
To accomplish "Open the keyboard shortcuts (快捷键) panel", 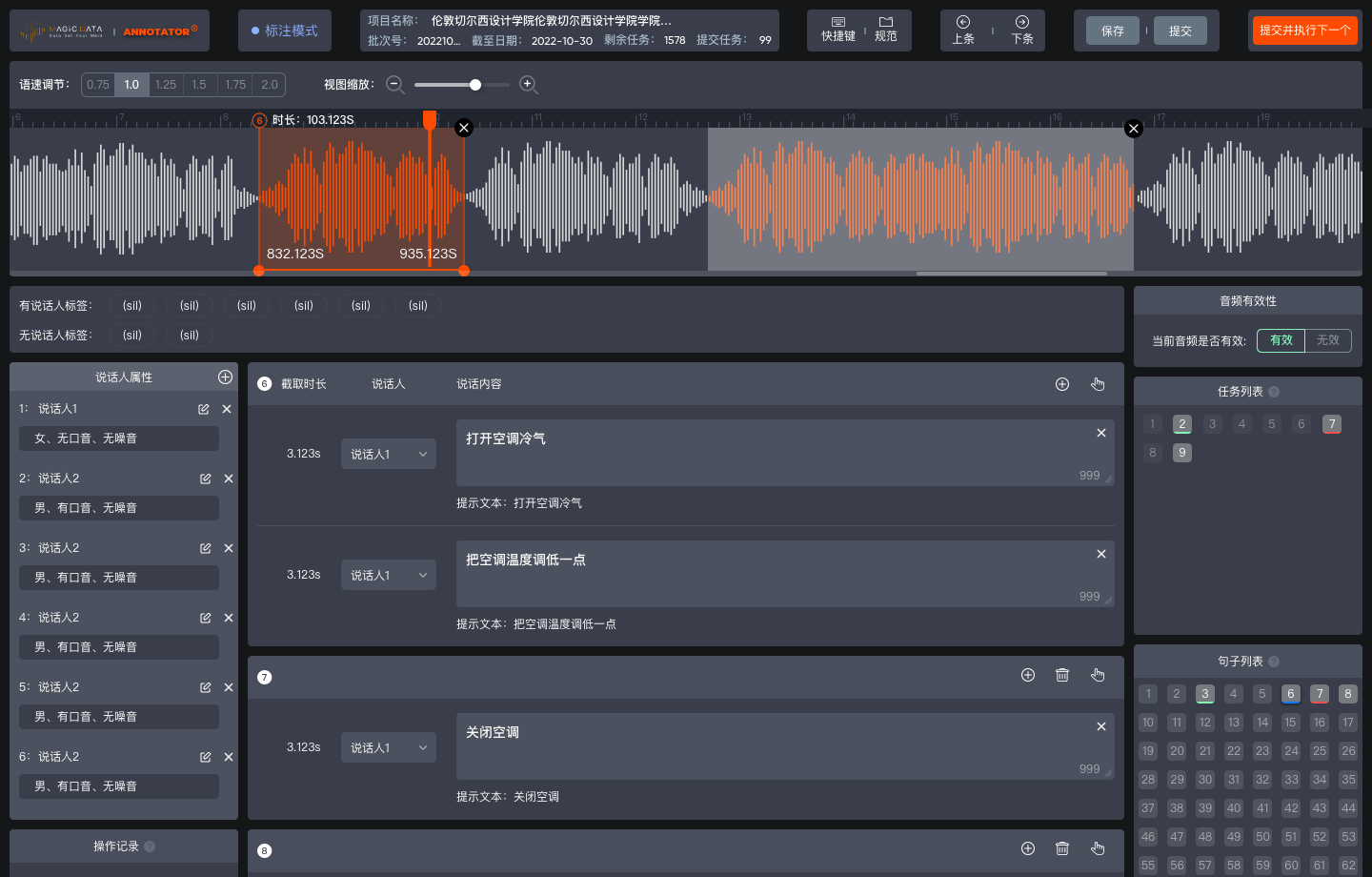I will pyautogui.click(x=838, y=30).
